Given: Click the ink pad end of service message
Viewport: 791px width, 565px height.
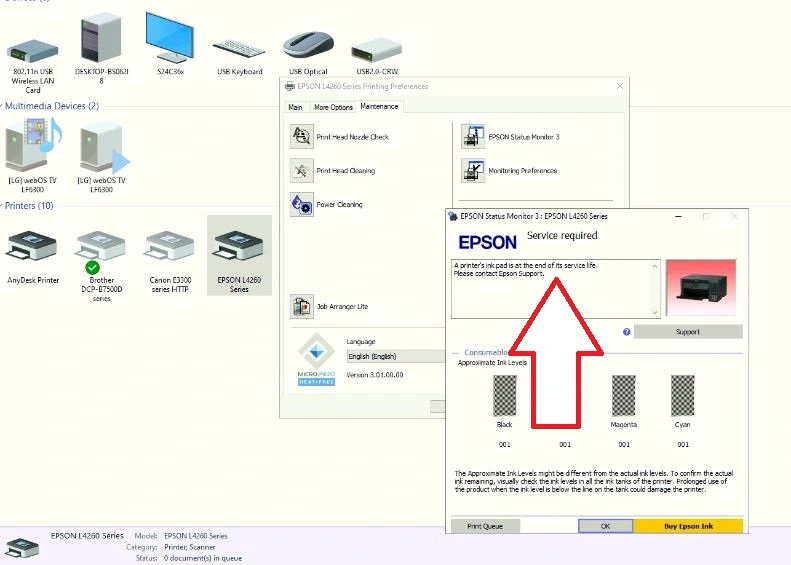Looking at the screenshot, I should tap(525, 269).
